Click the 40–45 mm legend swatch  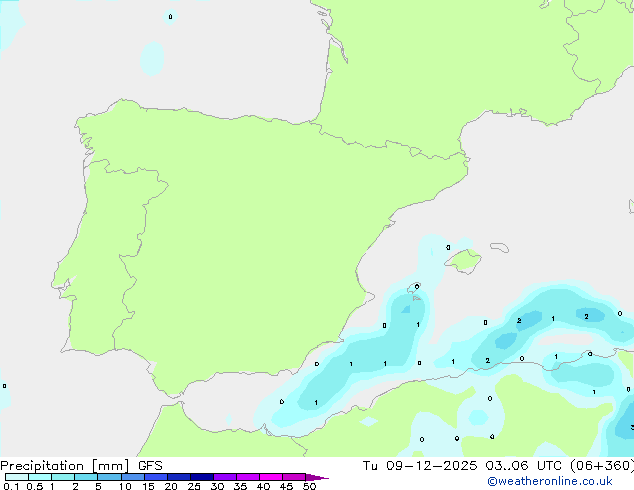click(x=271, y=477)
